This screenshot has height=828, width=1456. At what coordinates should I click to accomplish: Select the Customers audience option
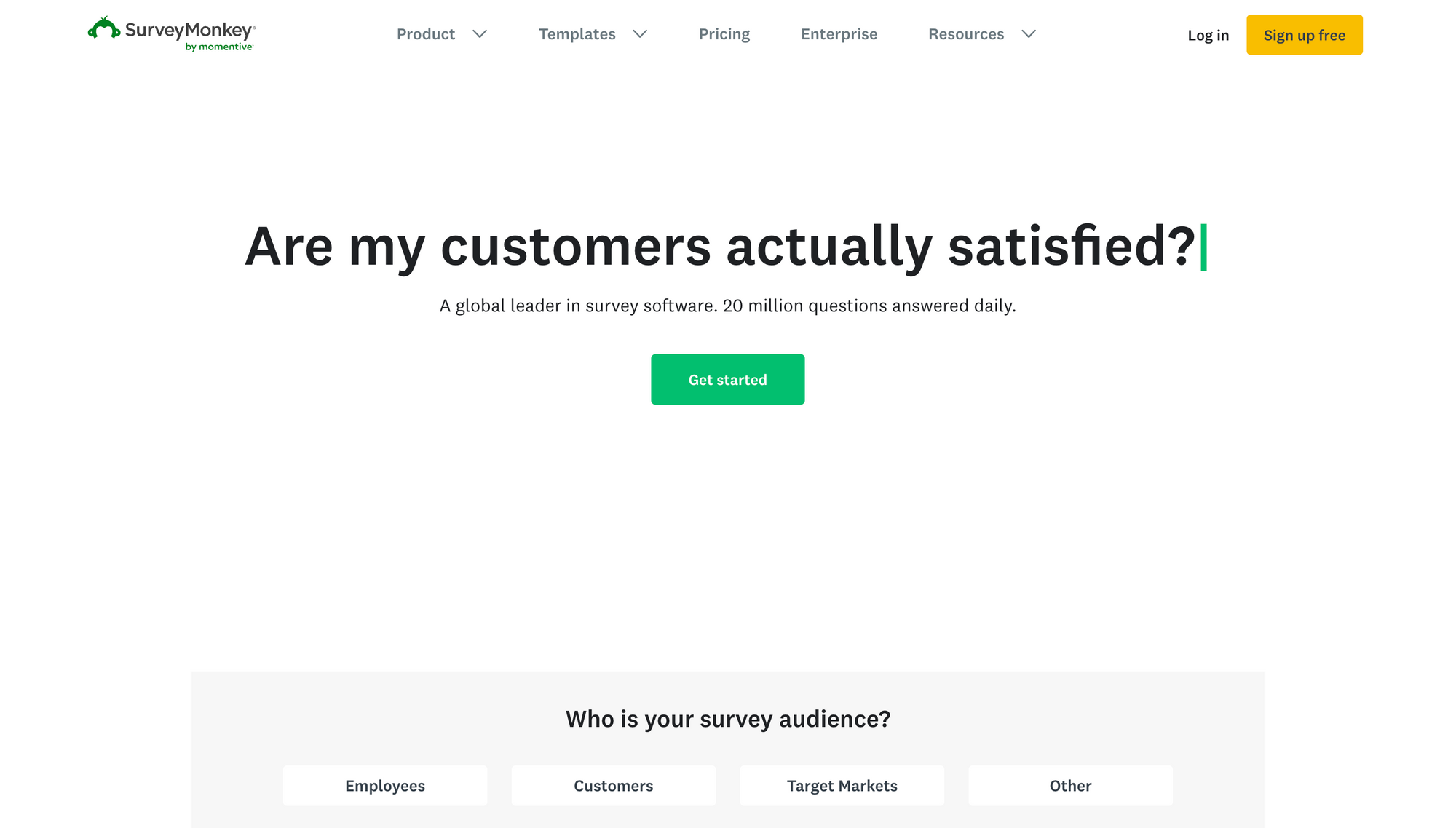click(x=613, y=785)
